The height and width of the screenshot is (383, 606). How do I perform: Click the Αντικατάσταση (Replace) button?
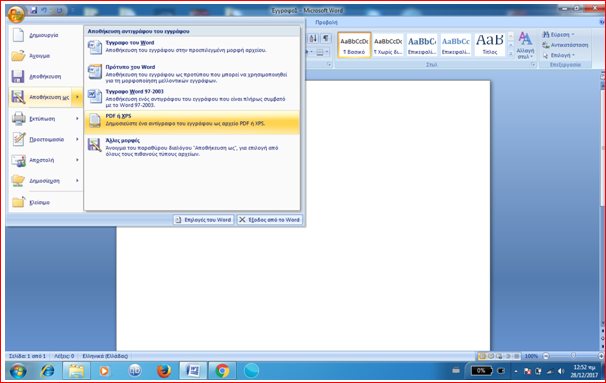pyautogui.click(x=565, y=45)
